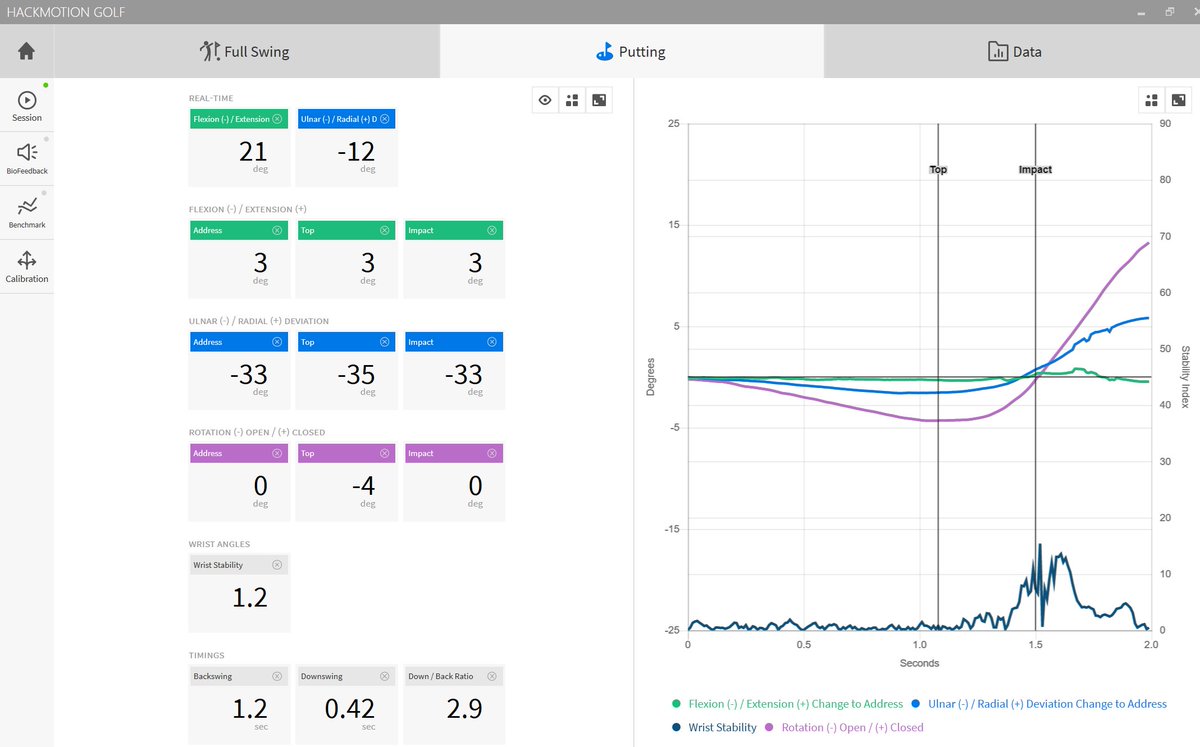1200x747 pixels.
Task: Open the Home screen icon
Action: [26, 51]
